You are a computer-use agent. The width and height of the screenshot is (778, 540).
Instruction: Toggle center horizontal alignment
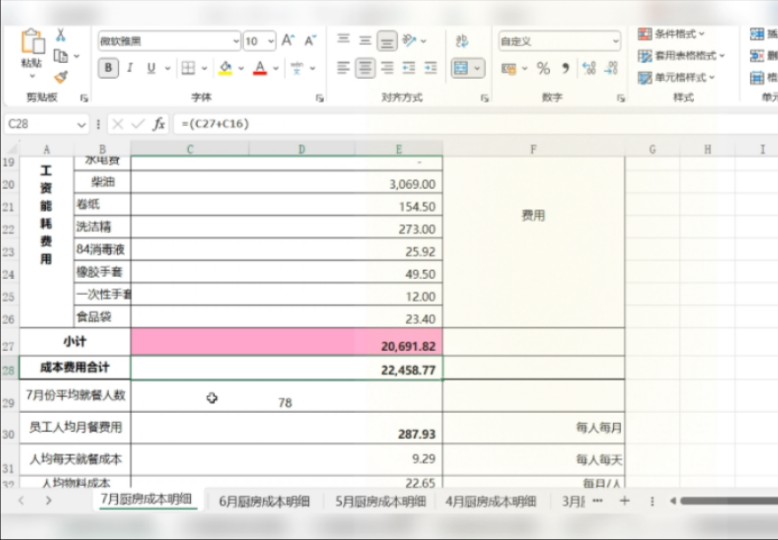[365, 68]
